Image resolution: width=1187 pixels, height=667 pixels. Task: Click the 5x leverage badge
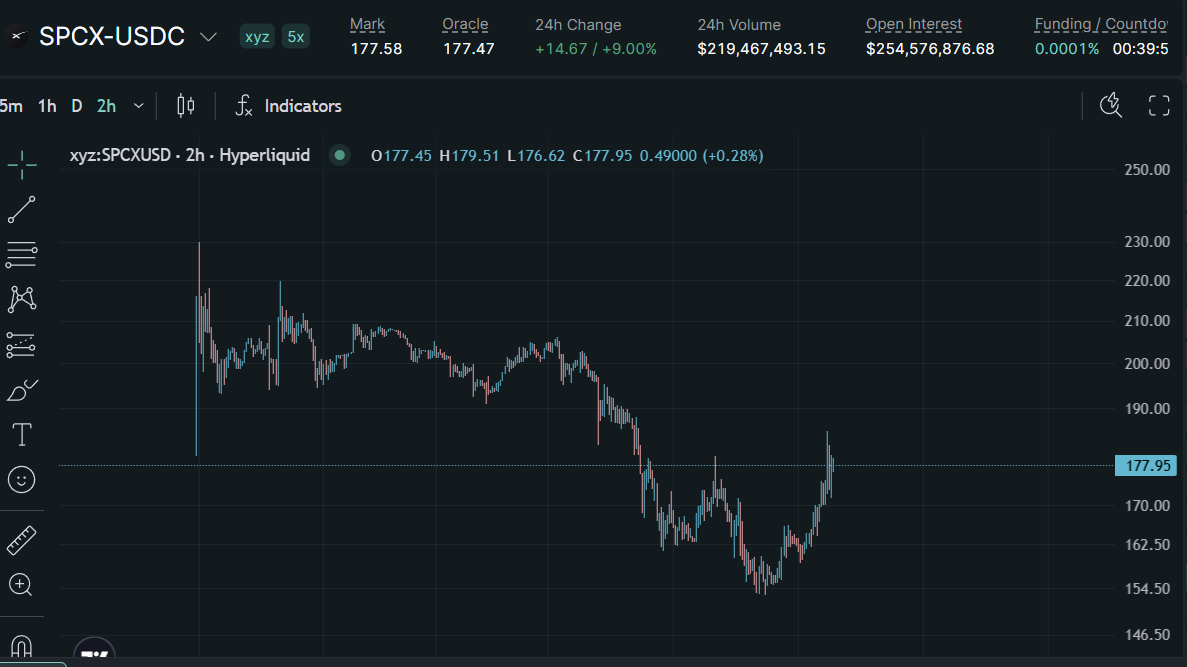(x=295, y=36)
